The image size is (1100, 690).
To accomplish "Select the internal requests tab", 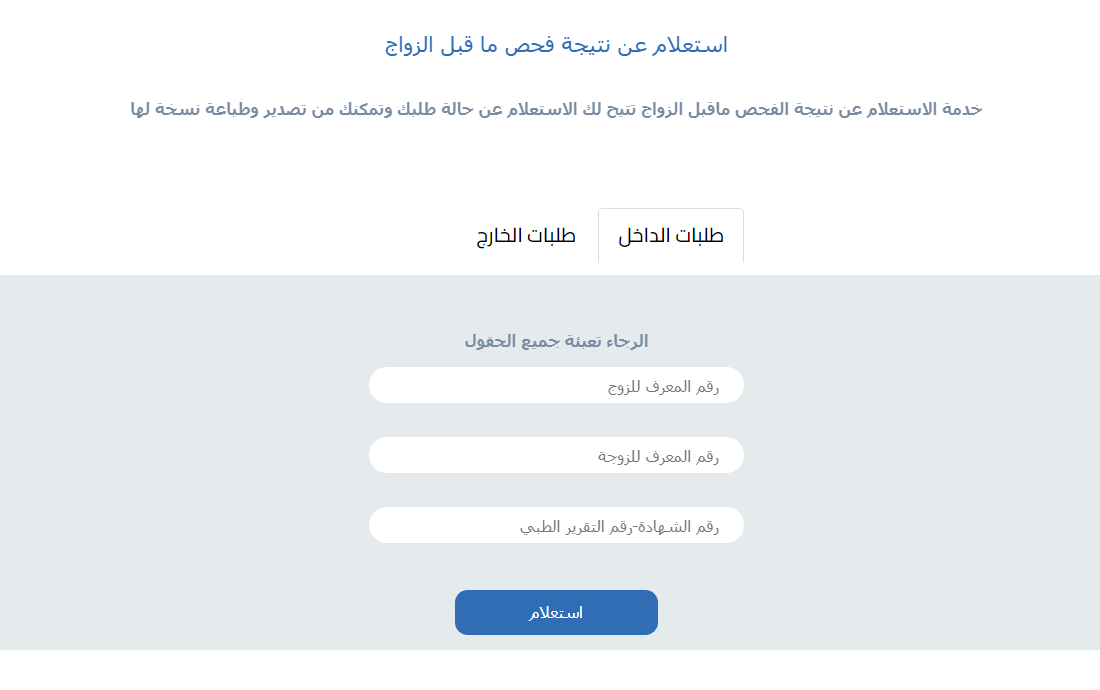I will (x=671, y=237).
